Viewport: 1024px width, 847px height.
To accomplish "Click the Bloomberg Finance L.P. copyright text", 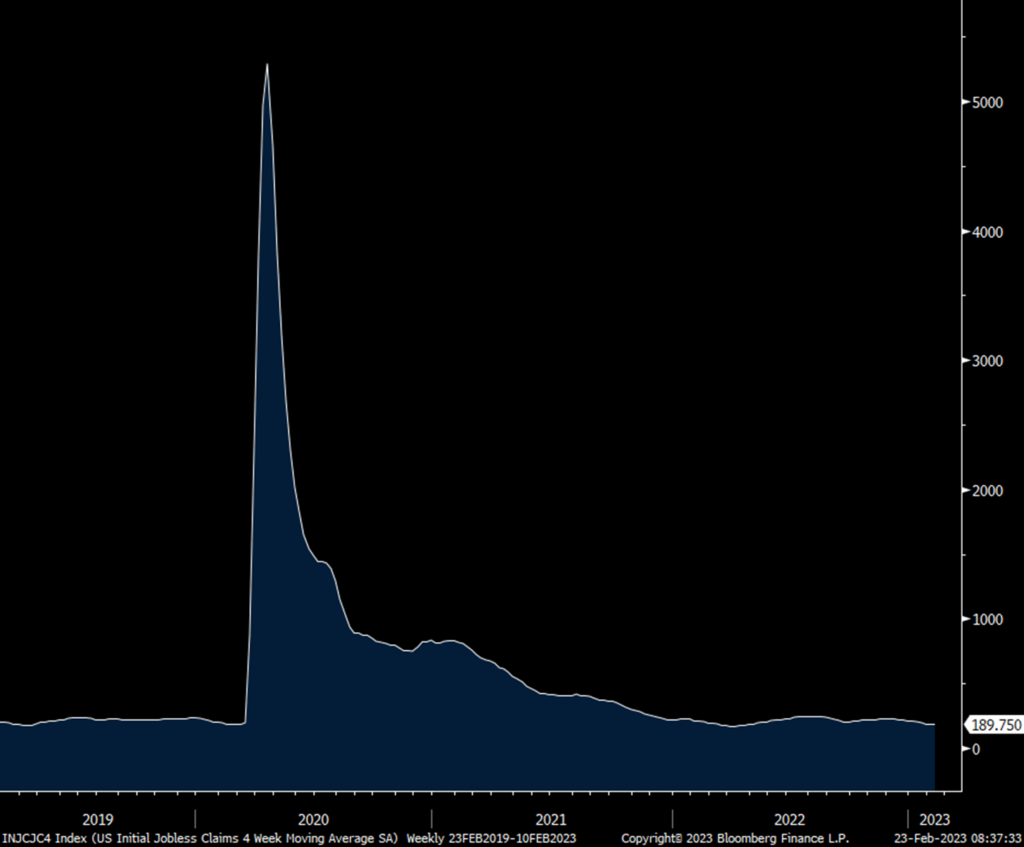I will (735, 839).
